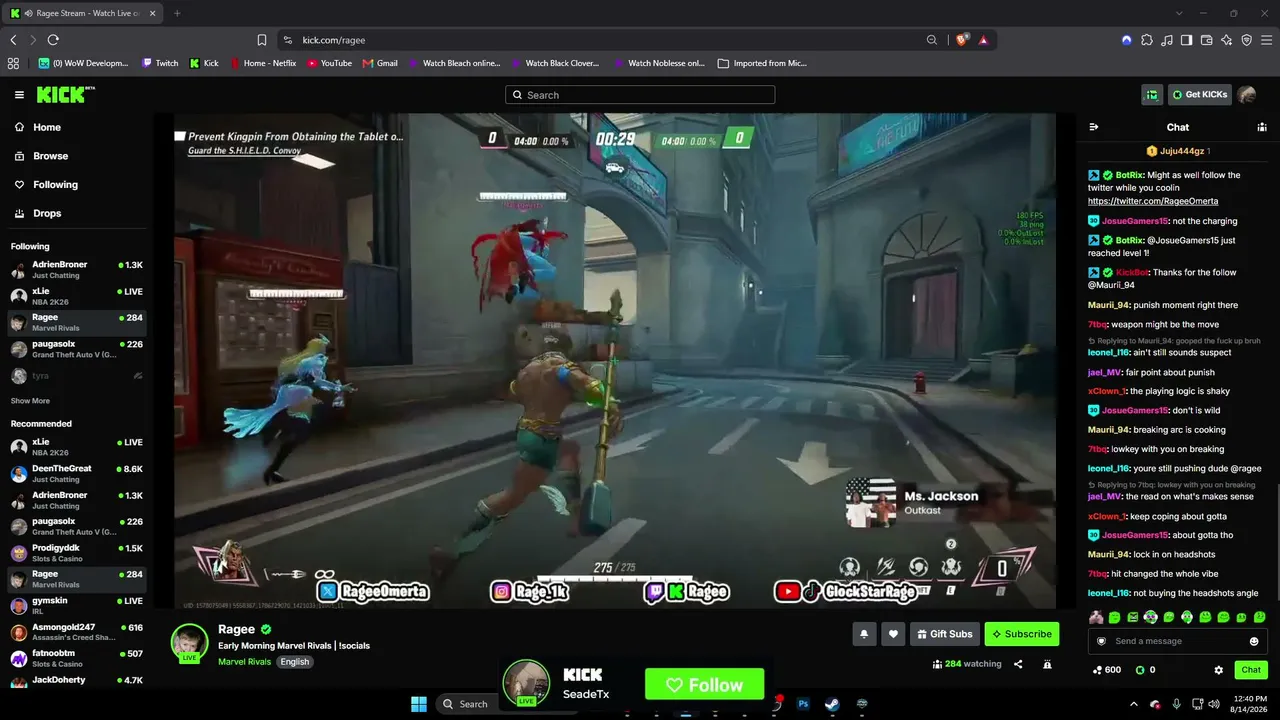Open the Marvel Rivals category link
The image size is (1280, 720).
coord(244,662)
